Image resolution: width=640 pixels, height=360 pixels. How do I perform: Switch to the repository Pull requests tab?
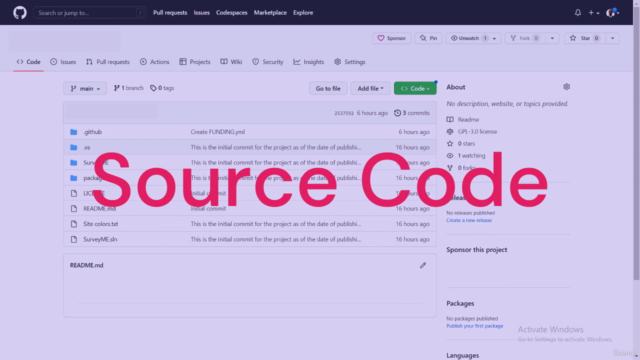[108, 62]
